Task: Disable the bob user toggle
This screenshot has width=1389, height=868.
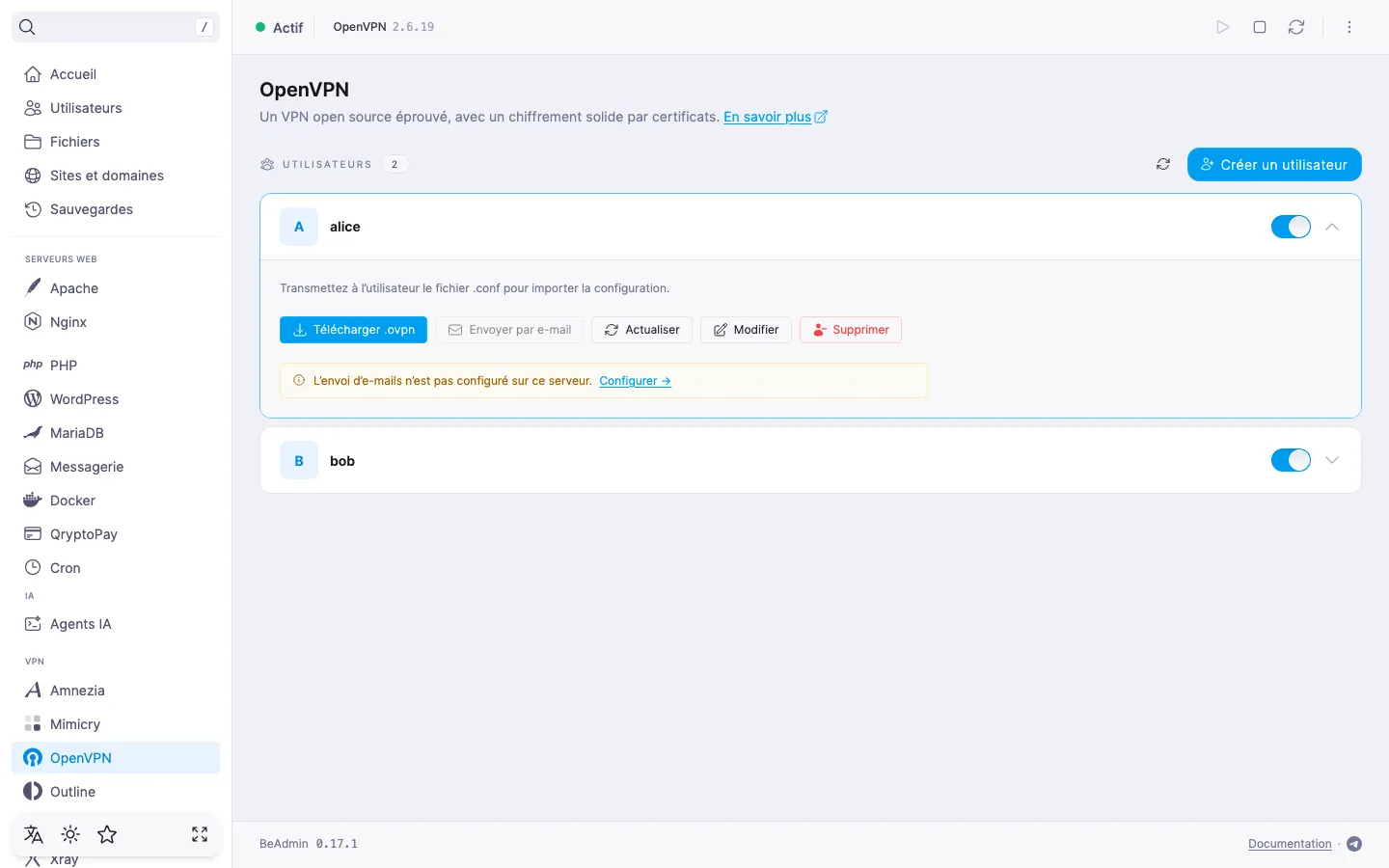Action: point(1291,460)
